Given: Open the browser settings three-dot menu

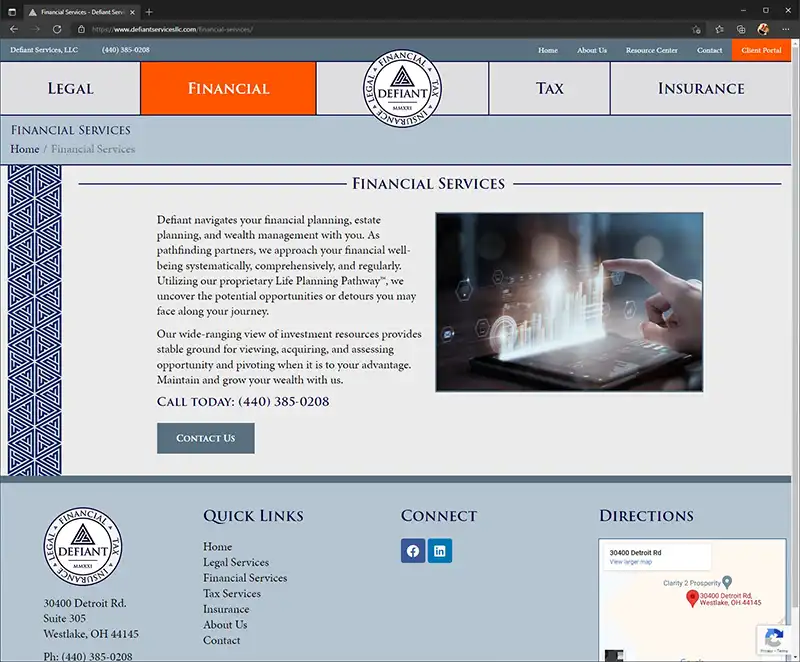Looking at the screenshot, I should pos(785,30).
